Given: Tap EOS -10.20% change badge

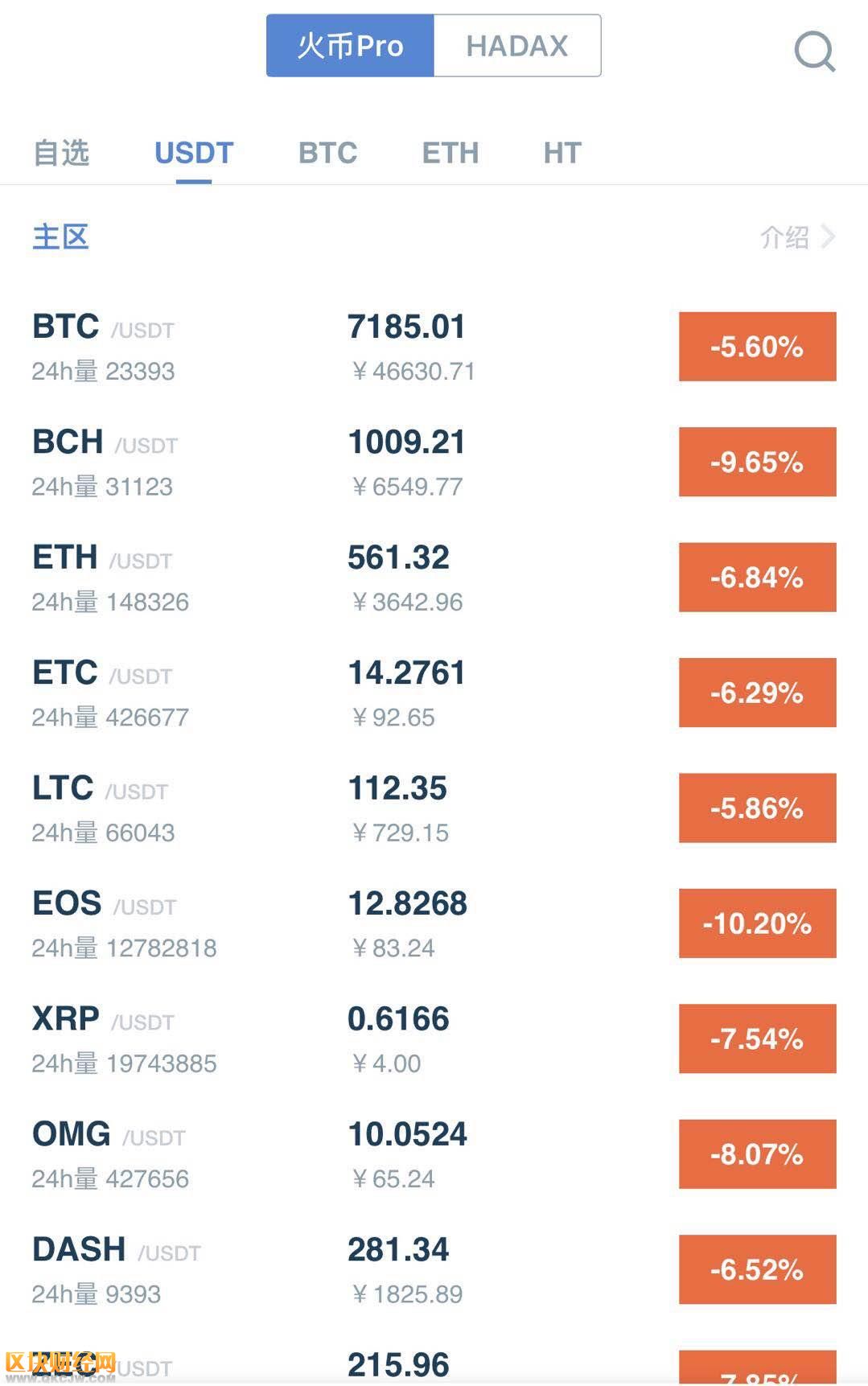Looking at the screenshot, I should [x=757, y=923].
